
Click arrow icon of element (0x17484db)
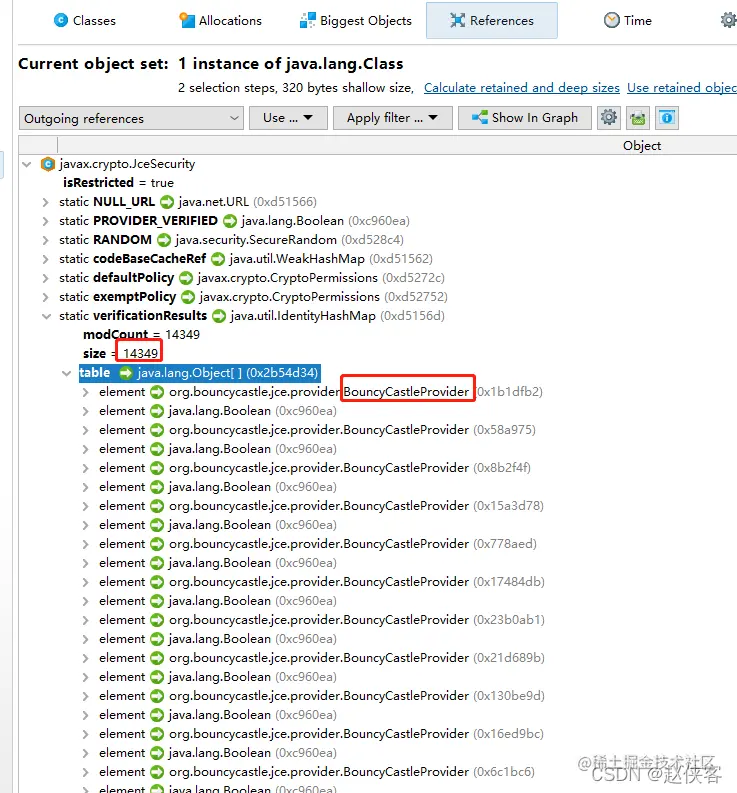point(157,582)
